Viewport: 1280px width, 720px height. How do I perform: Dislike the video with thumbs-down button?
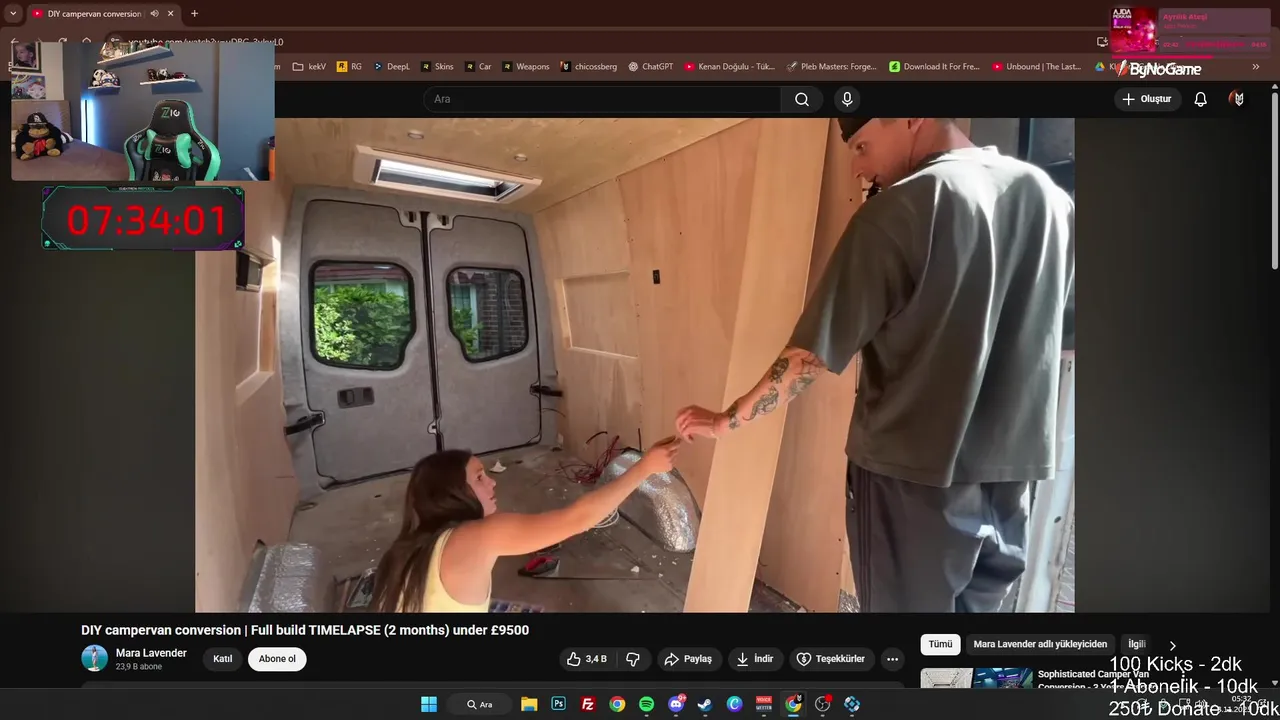tap(633, 659)
